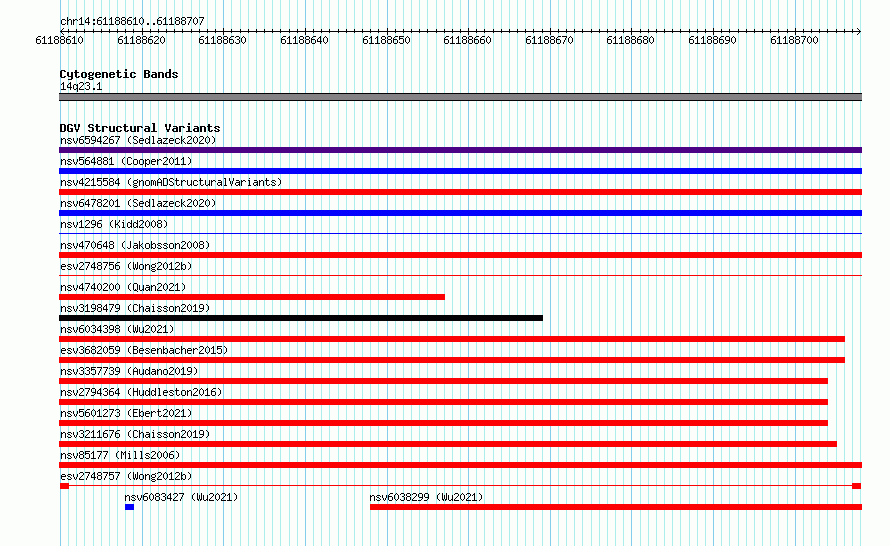
Task: Click the right red end block of esv2748757
Action: (x=857, y=486)
